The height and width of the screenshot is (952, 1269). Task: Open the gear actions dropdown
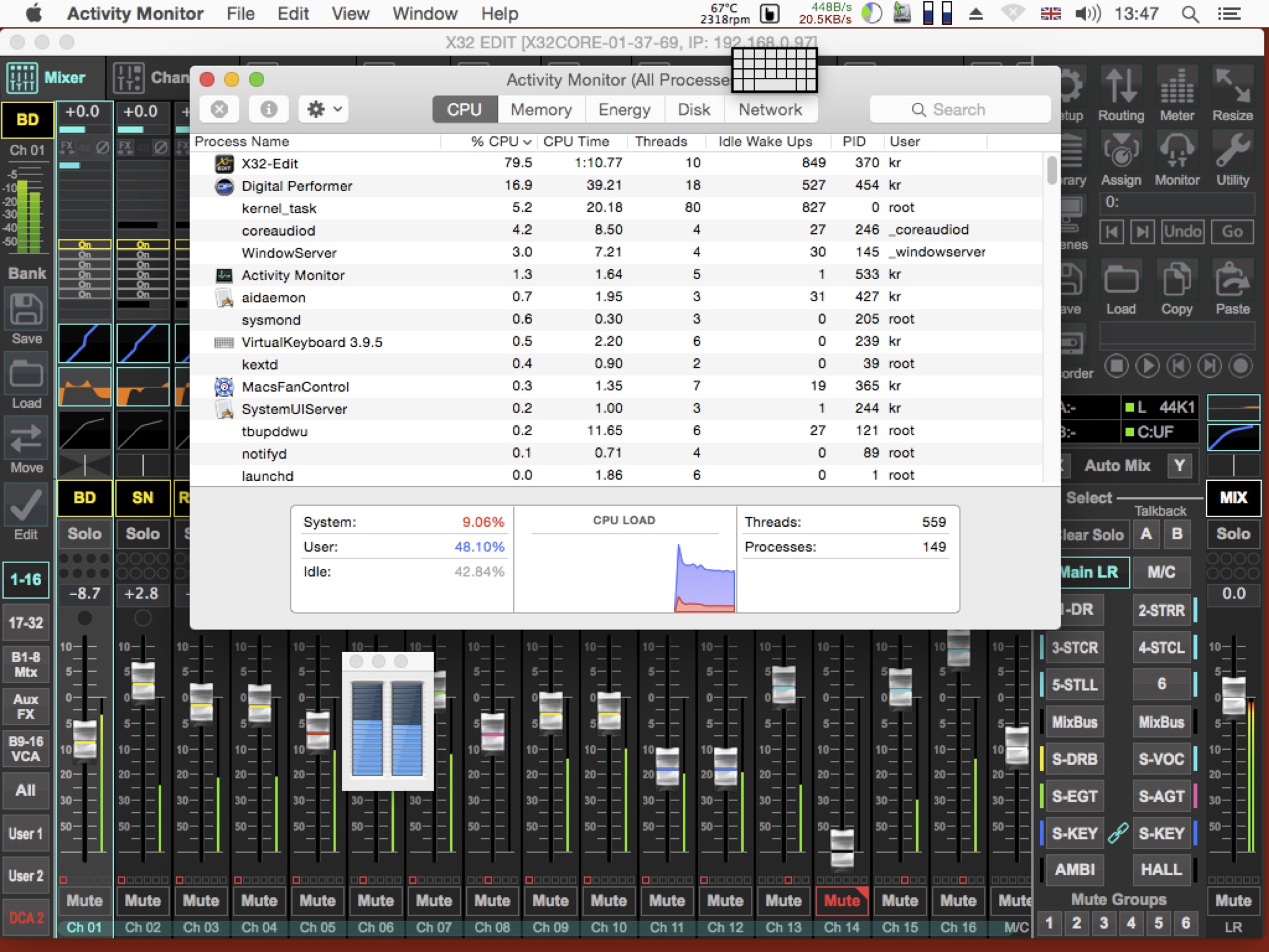point(323,109)
